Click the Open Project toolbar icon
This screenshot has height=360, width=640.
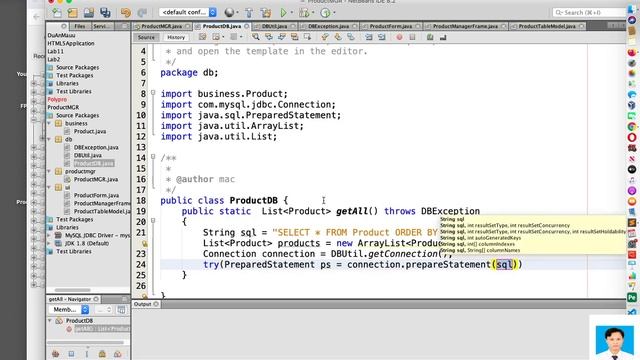click(x=89, y=13)
